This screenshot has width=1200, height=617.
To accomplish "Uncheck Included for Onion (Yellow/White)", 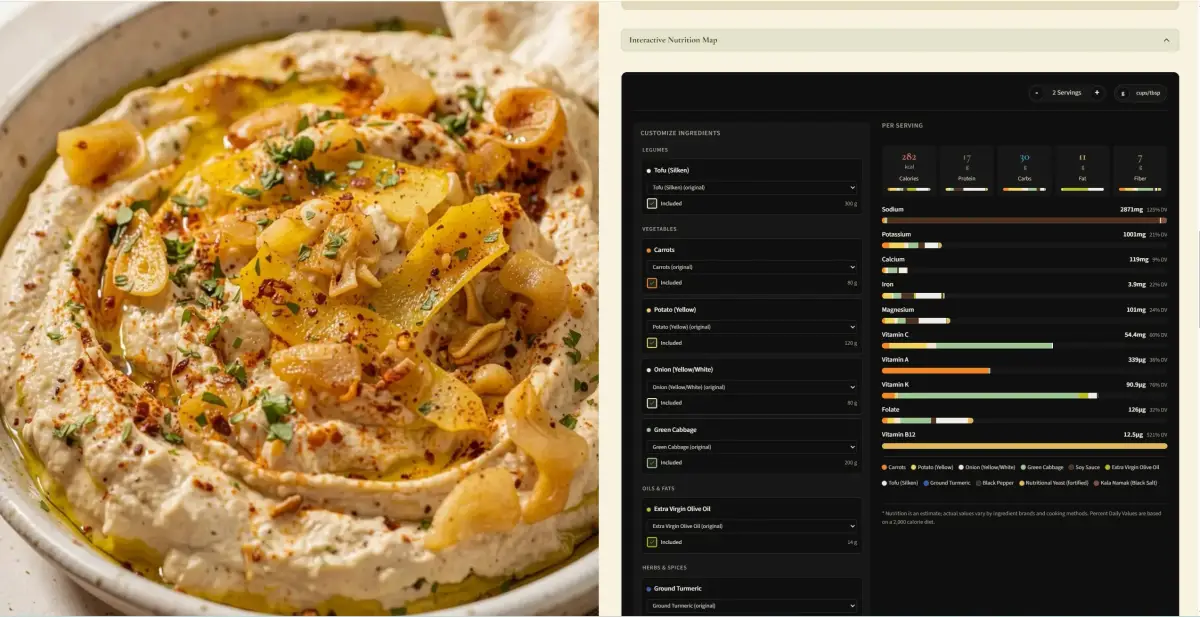I will (x=652, y=403).
